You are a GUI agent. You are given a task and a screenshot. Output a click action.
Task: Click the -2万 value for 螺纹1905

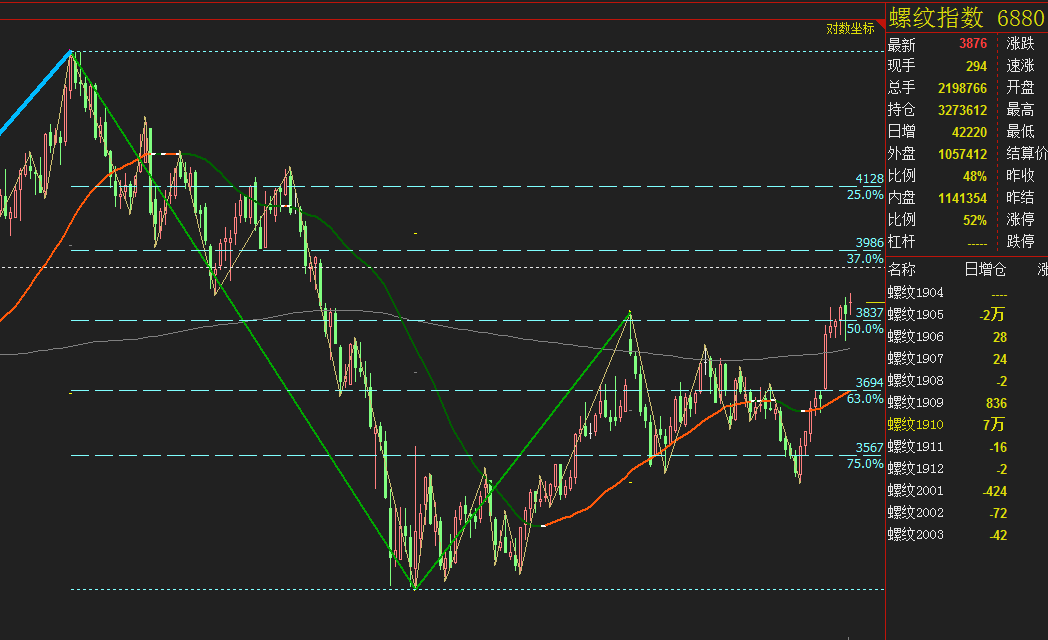click(x=992, y=315)
